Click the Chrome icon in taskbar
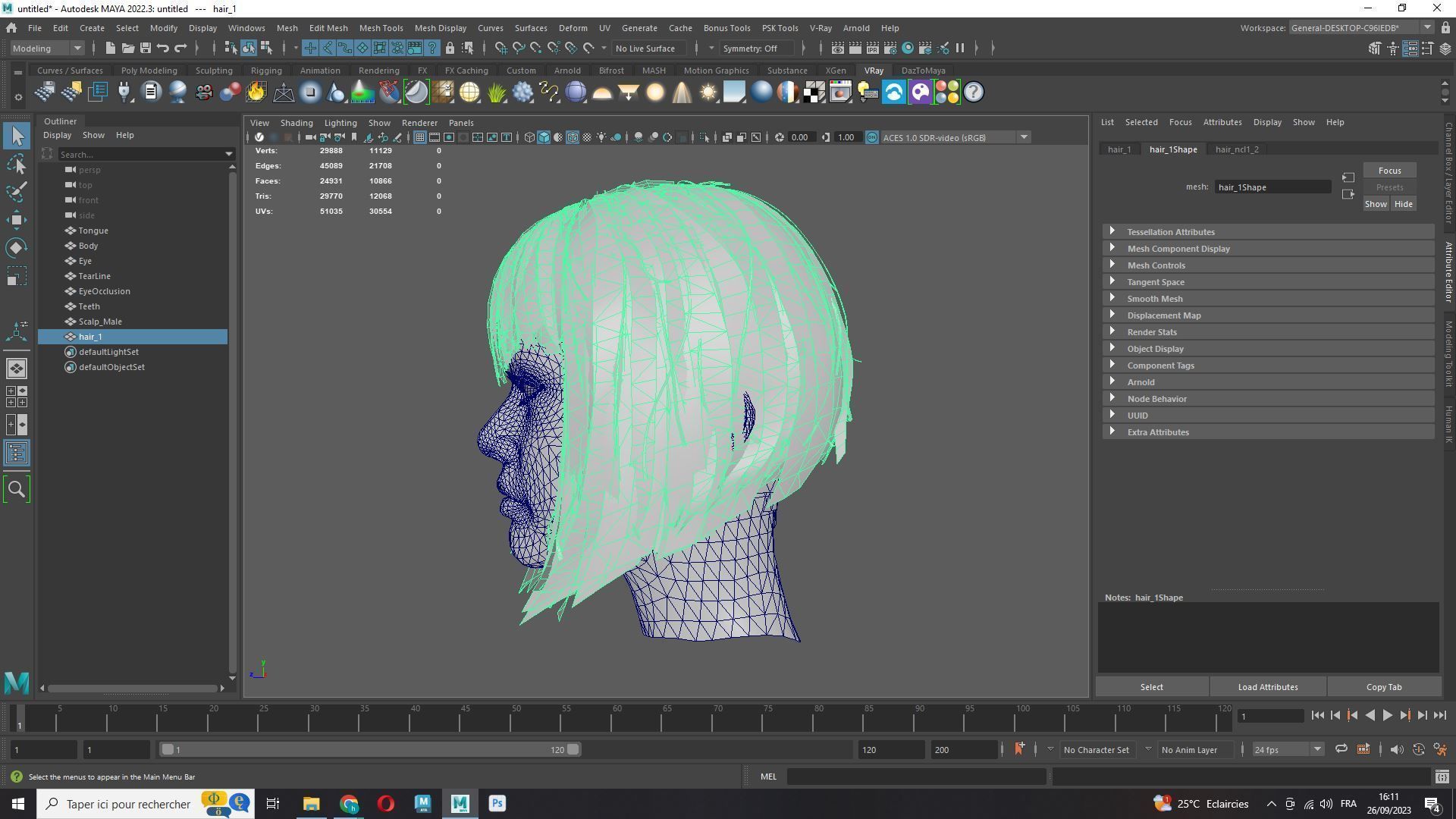Image resolution: width=1456 pixels, height=819 pixels. pos(349,804)
